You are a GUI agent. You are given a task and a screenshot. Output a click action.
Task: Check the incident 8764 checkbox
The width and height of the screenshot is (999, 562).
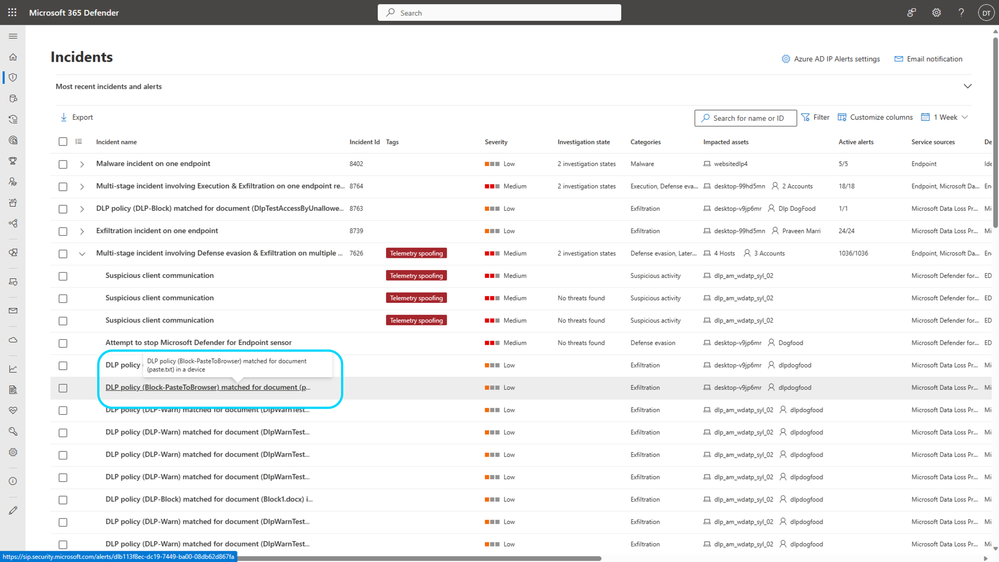[x=62, y=186]
